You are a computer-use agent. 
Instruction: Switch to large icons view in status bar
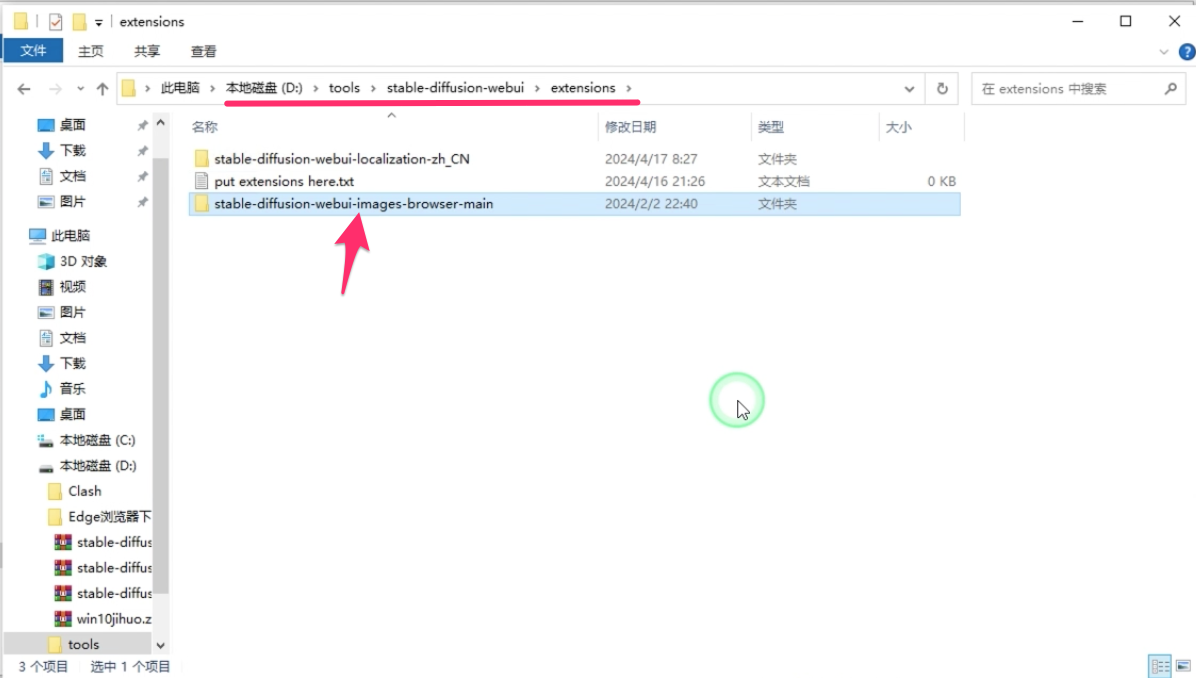1183,667
